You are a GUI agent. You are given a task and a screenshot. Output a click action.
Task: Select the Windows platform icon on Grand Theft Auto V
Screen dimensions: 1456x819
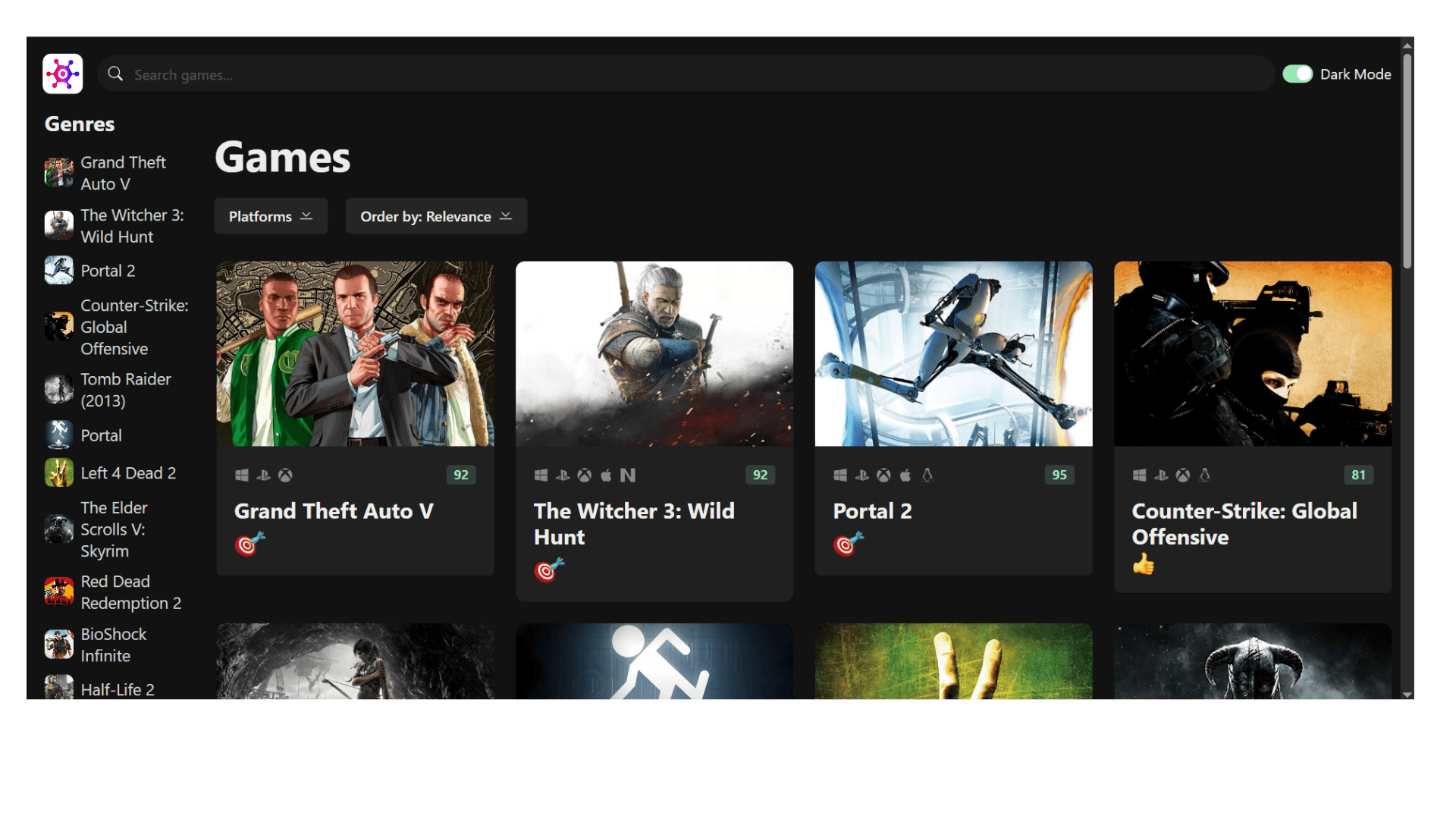click(x=242, y=475)
